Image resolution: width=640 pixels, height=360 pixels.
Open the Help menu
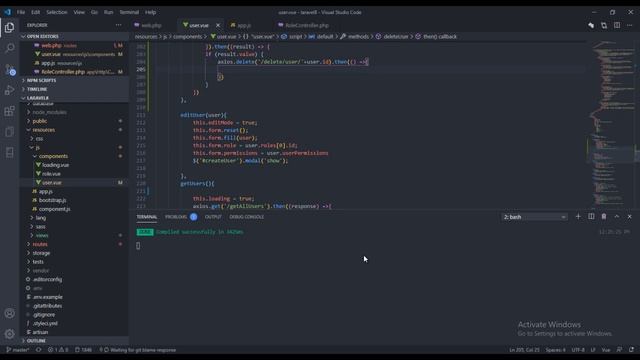150,12
